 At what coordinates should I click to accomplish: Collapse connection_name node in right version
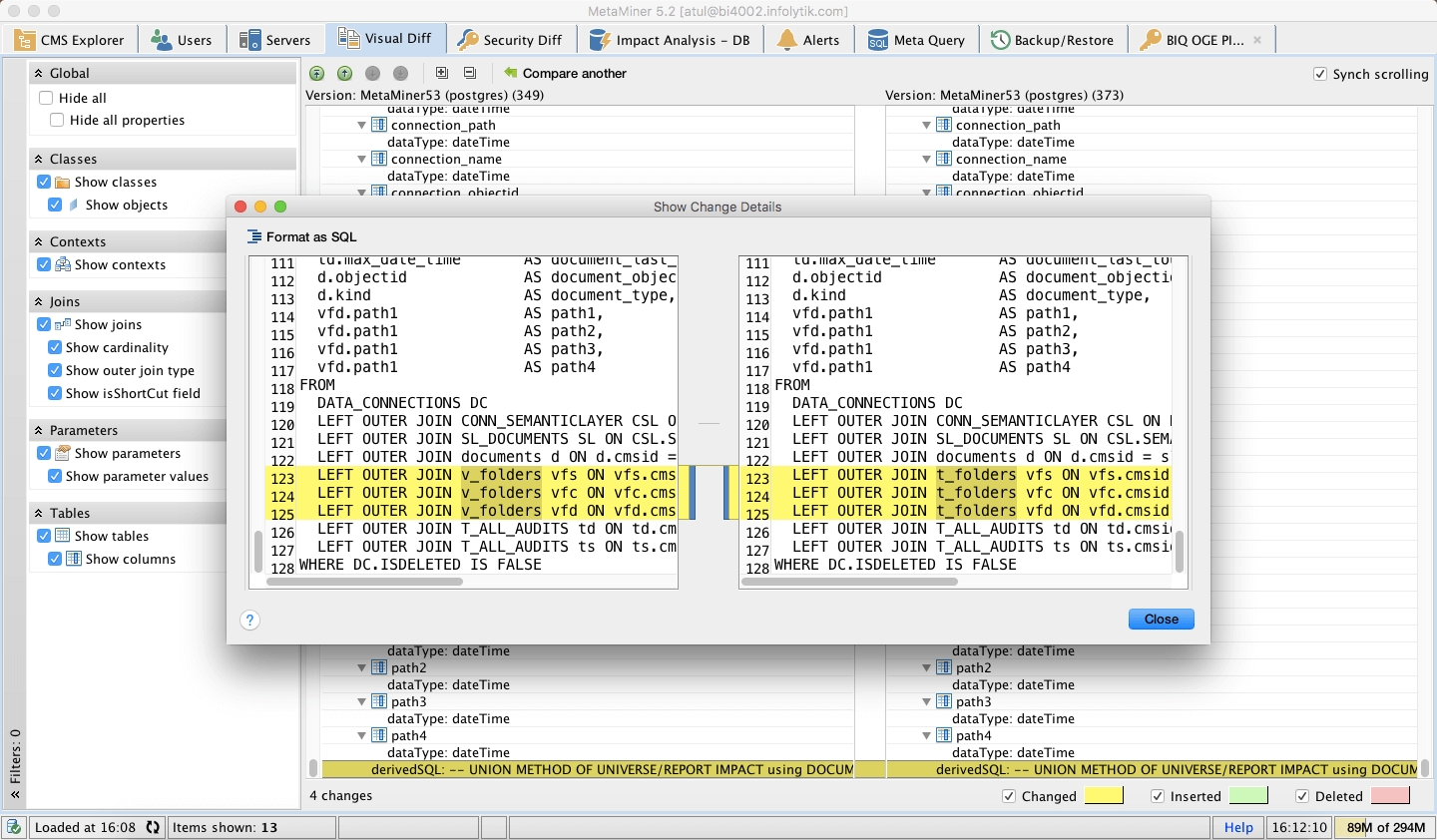tap(927, 160)
